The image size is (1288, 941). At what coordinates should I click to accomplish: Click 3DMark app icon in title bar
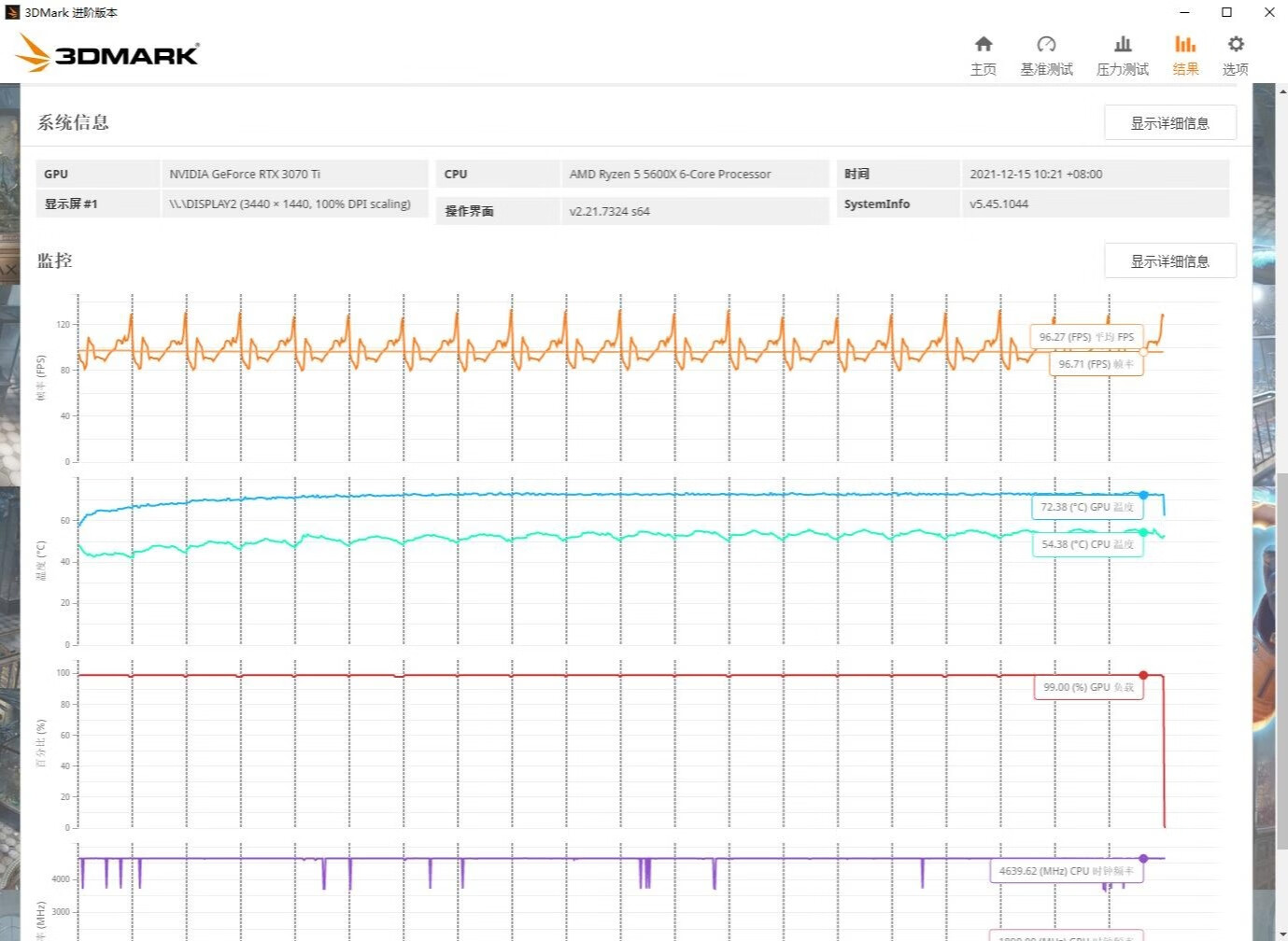click(x=12, y=12)
